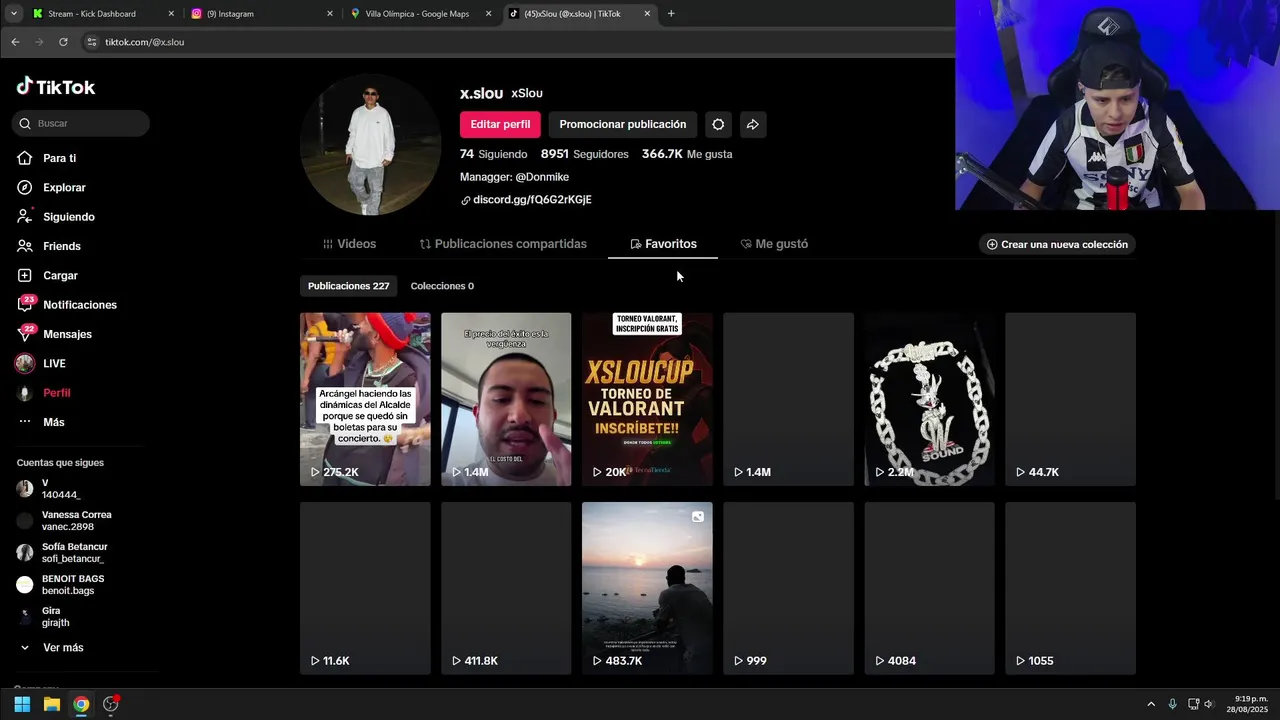Open Para ti feed

[59, 158]
